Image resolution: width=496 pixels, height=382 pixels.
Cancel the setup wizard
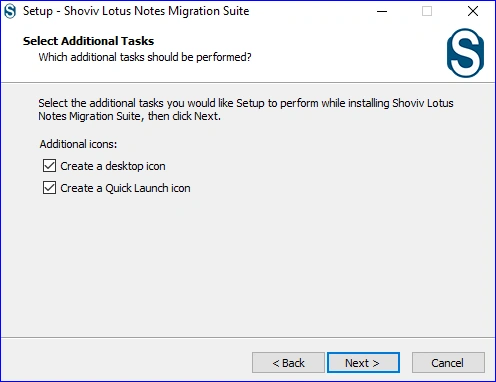point(448,362)
